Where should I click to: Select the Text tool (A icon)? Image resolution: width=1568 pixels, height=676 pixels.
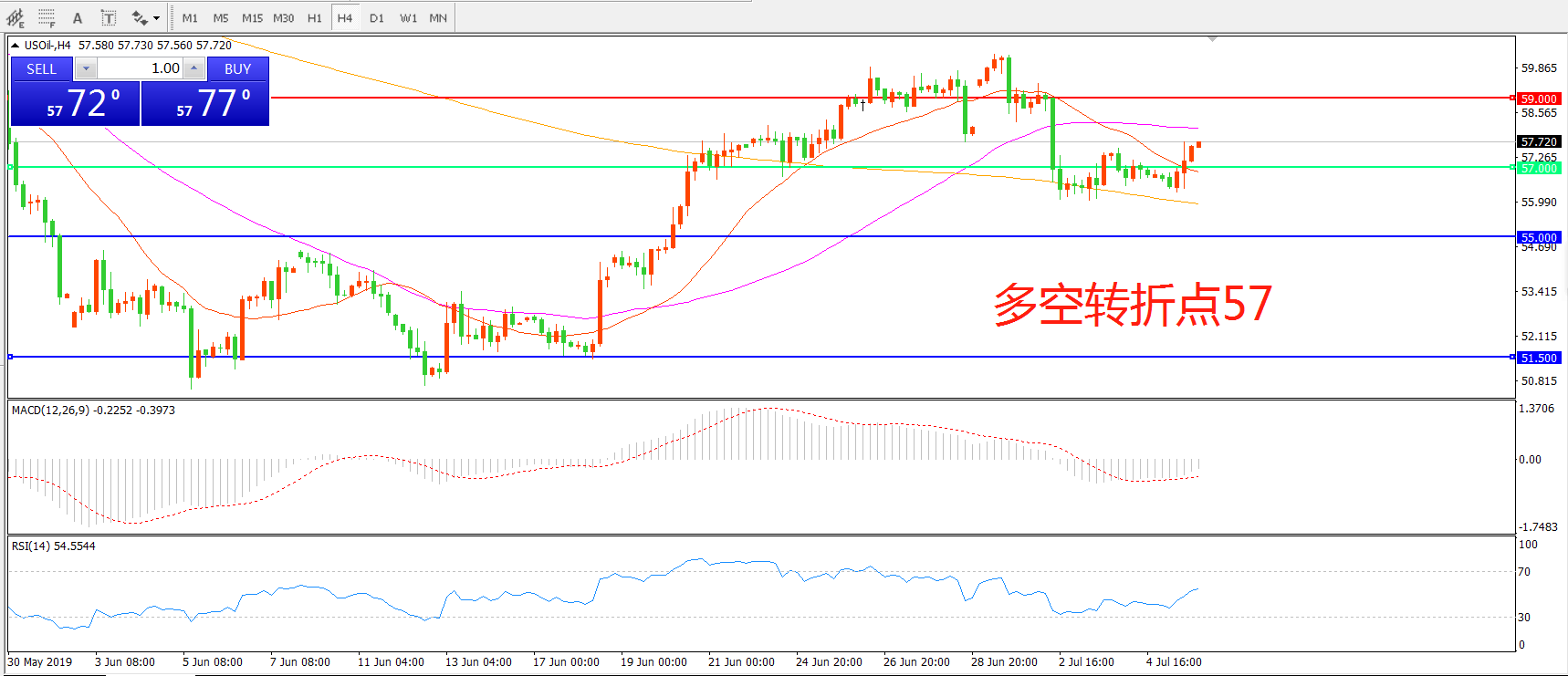(x=78, y=17)
